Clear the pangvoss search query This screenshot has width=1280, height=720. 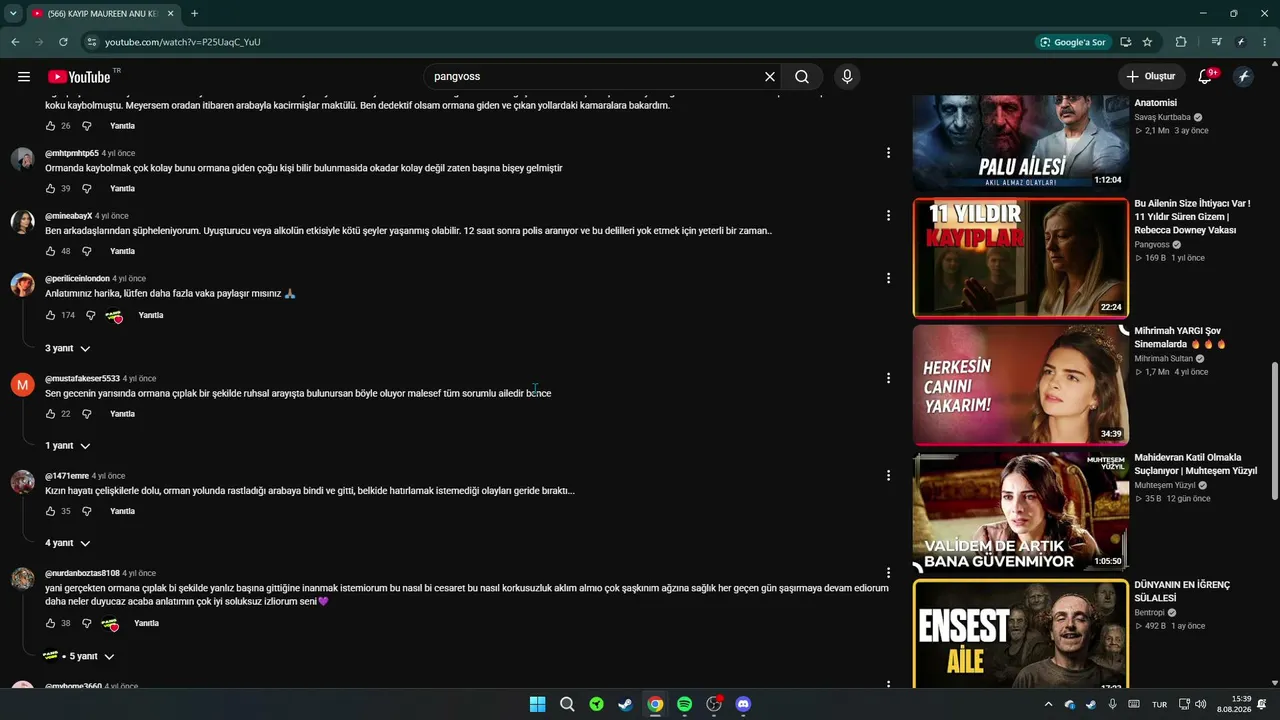(770, 77)
